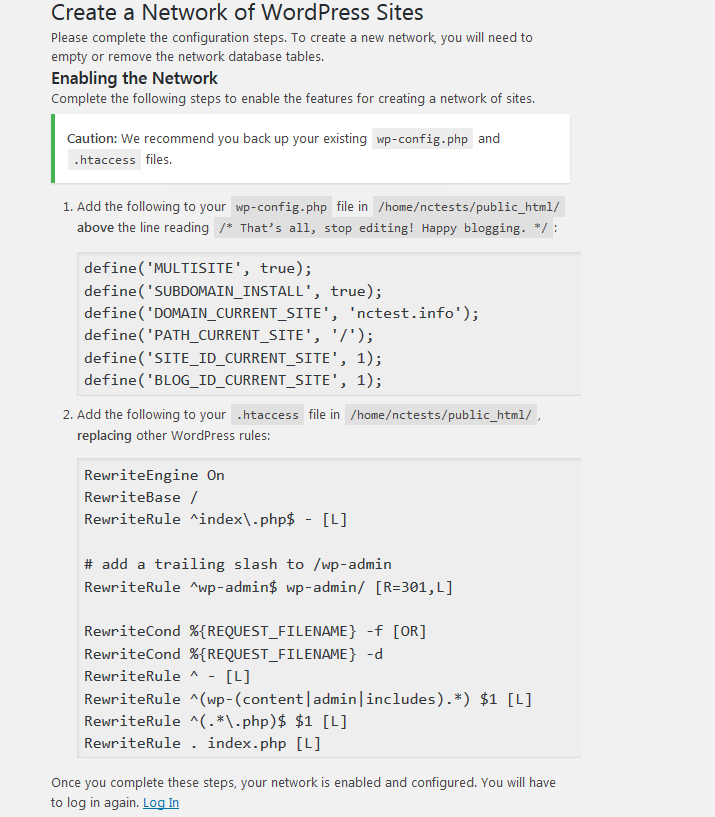The height and width of the screenshot is (817, 715).
Task: Click the wp-config.php rules code box
Action: tap(329, 324)
